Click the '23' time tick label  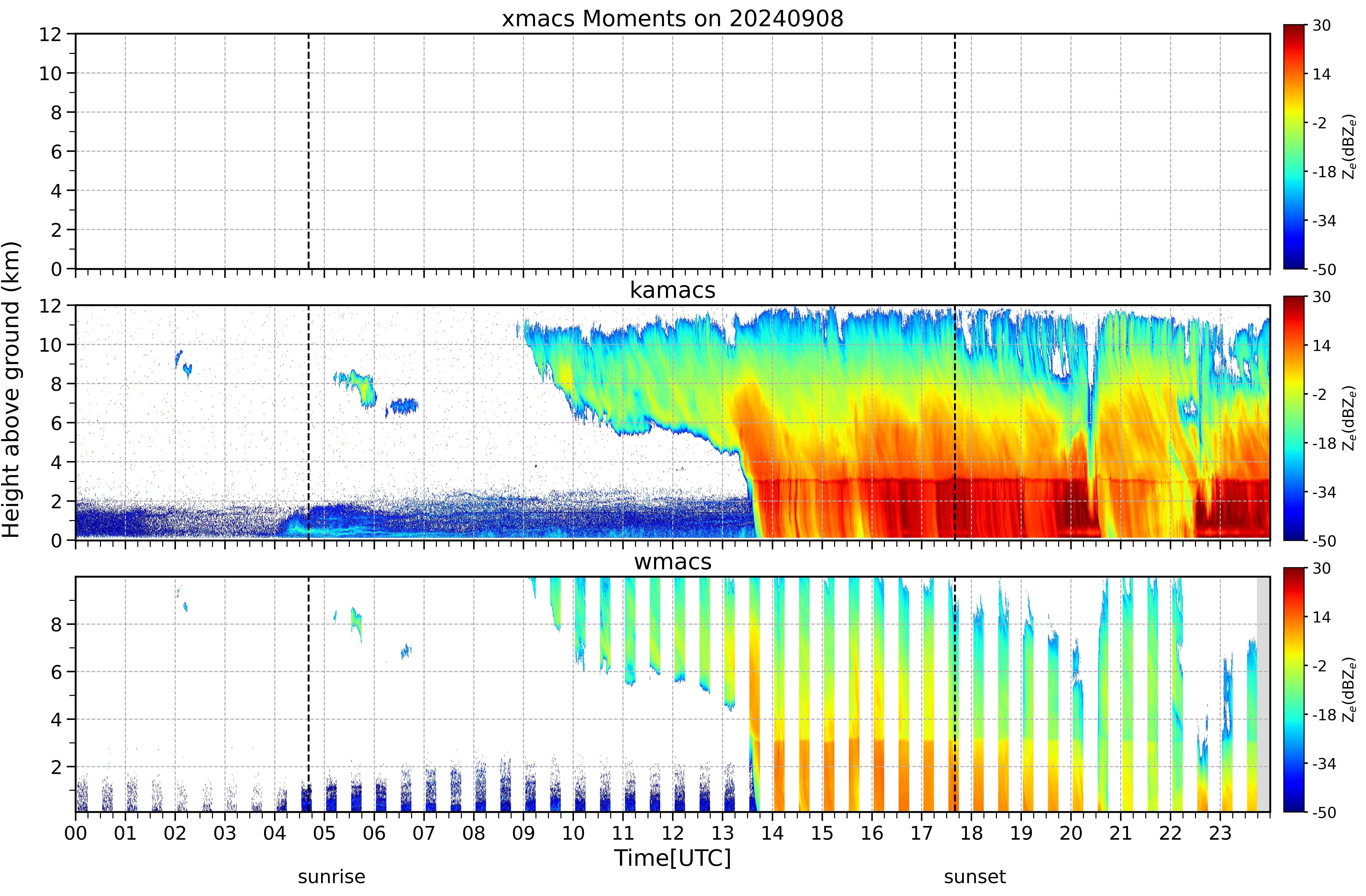(x=1220, y=833)
